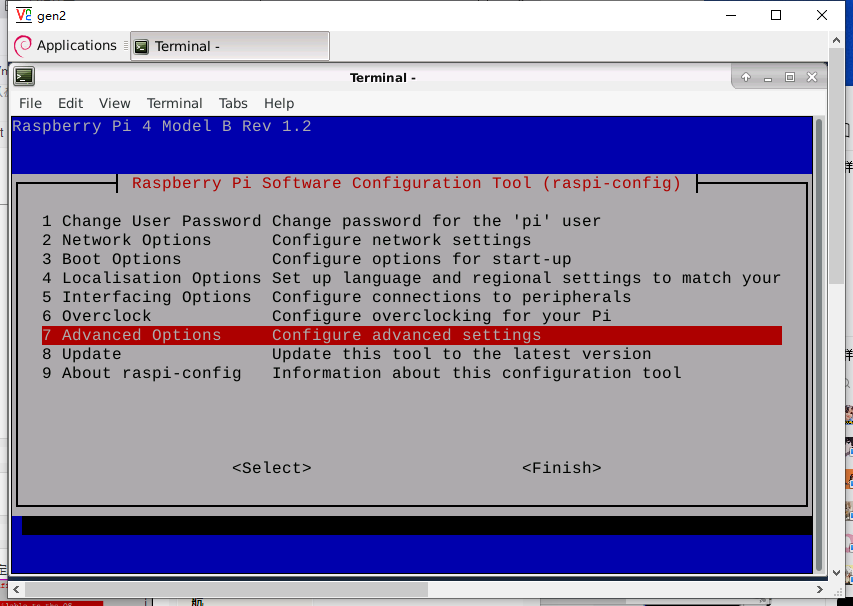Click the VNC scroll down arrow

pos(837,573)
